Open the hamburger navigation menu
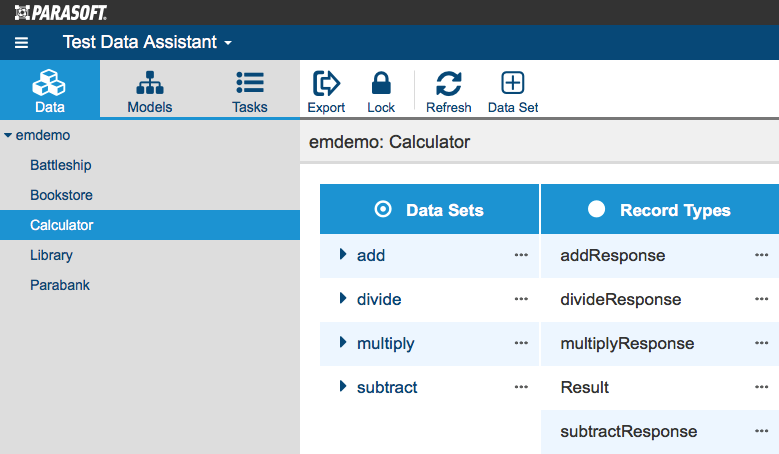 [21, 43]
